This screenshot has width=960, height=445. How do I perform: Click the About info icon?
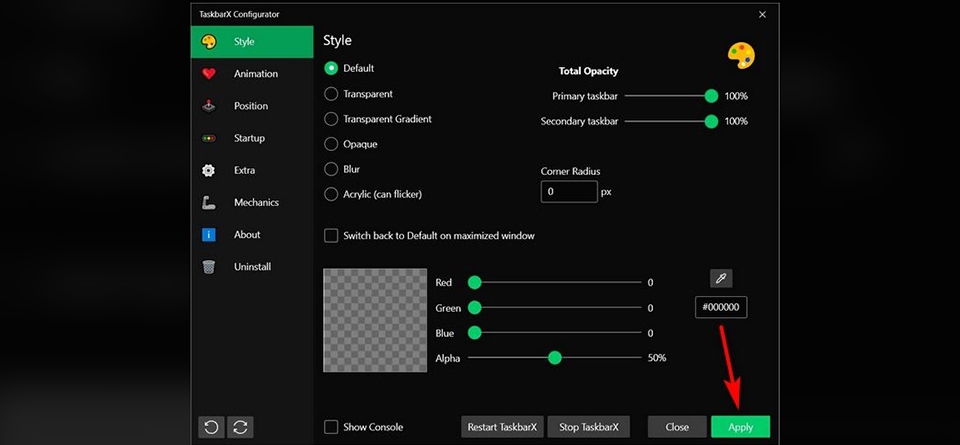click(209, 234)
